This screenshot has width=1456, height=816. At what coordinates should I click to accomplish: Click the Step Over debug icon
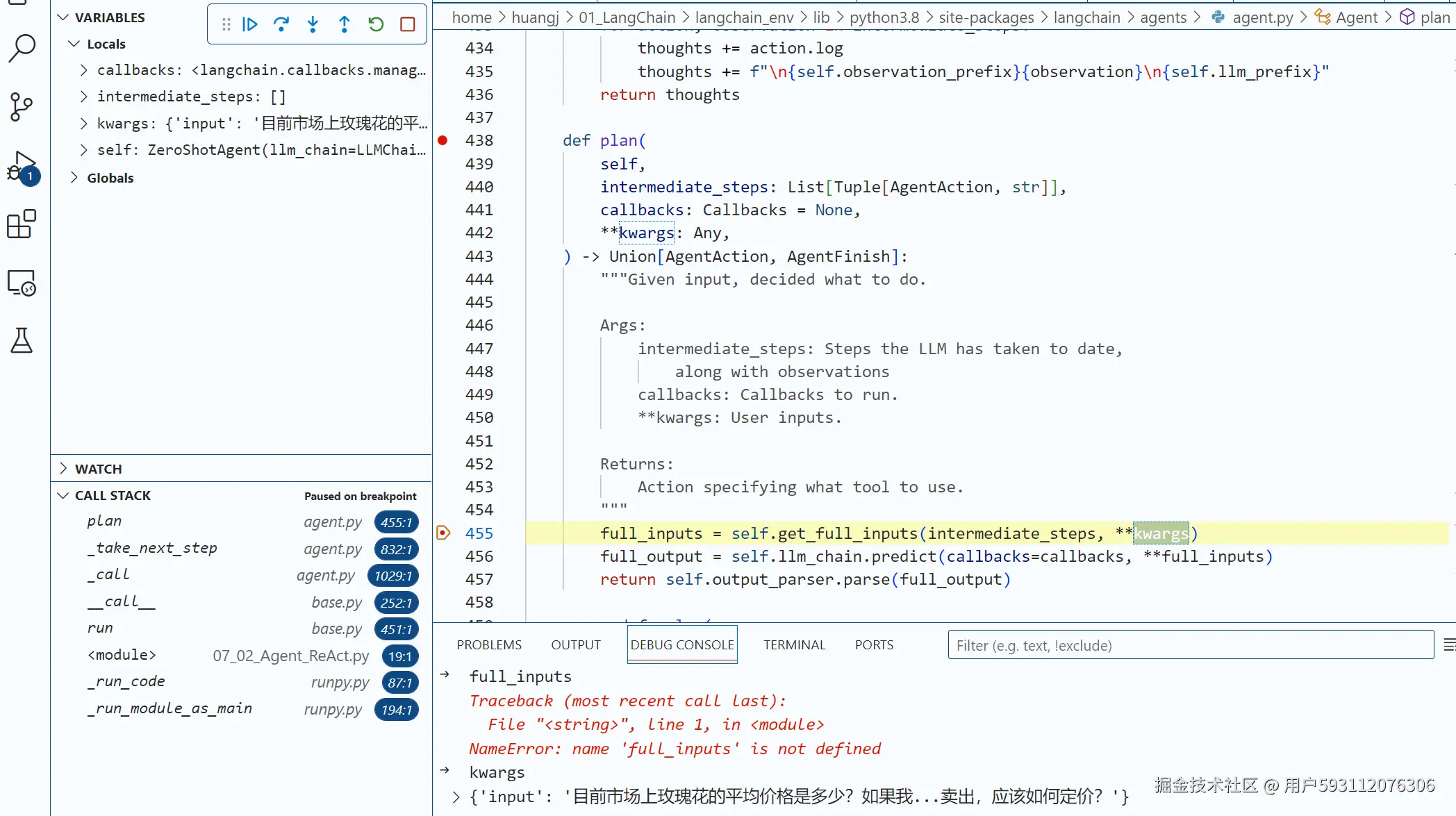(x=281, y=25)
